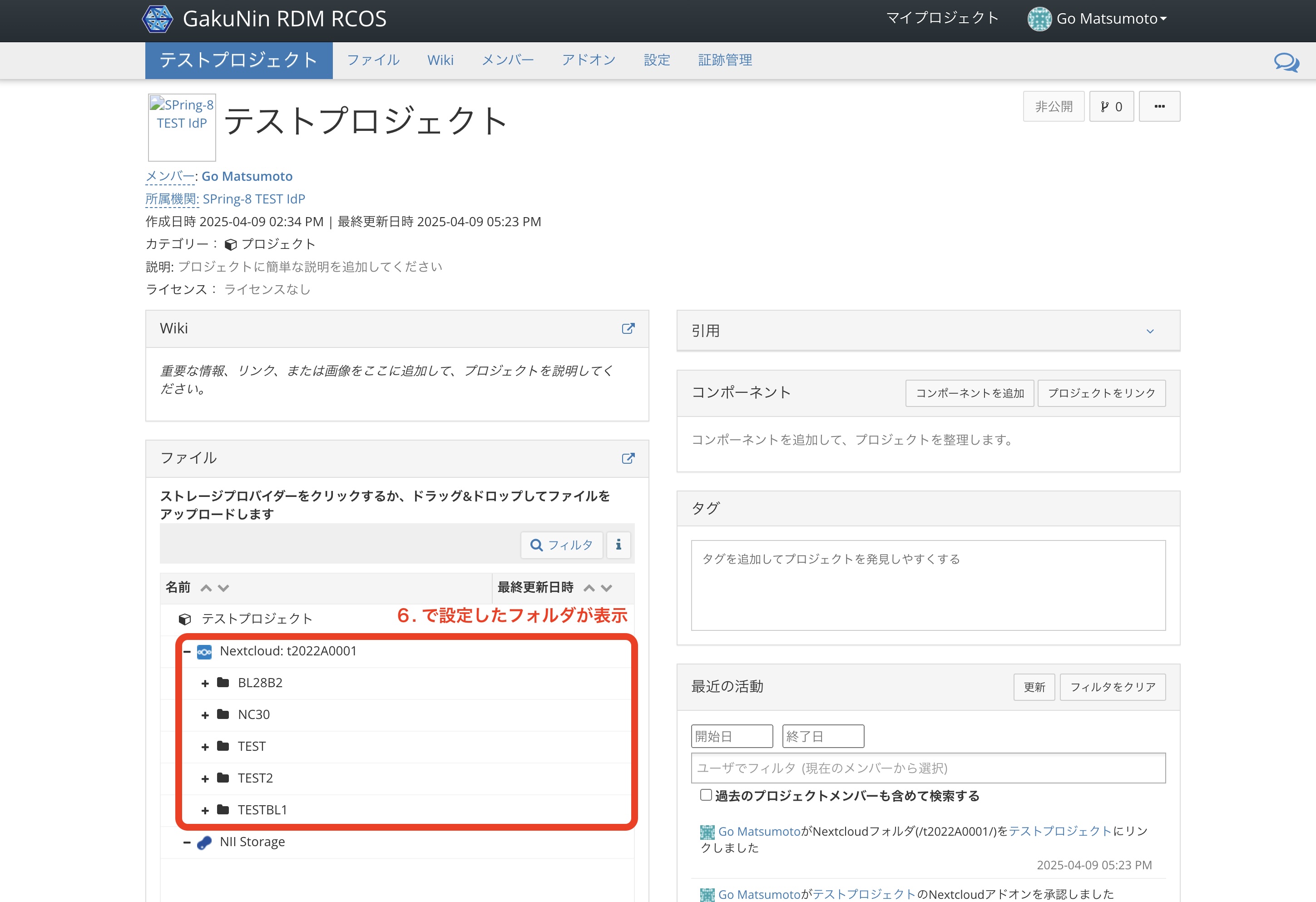This screenshot has width=1316, height=902.
Task: Click the フィルタ search button
Action: (x=561, y=545)
